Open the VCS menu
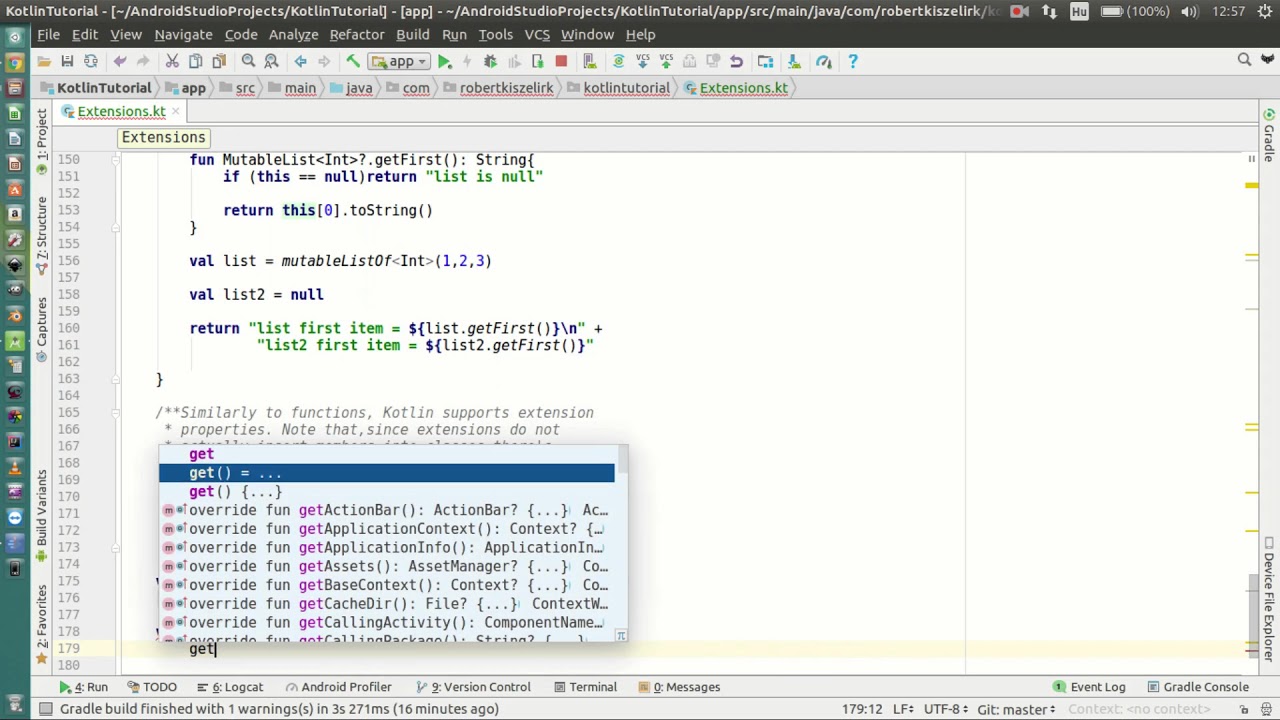The width and height of the screenshot is (1280, 720). click(x=537, y=34)
